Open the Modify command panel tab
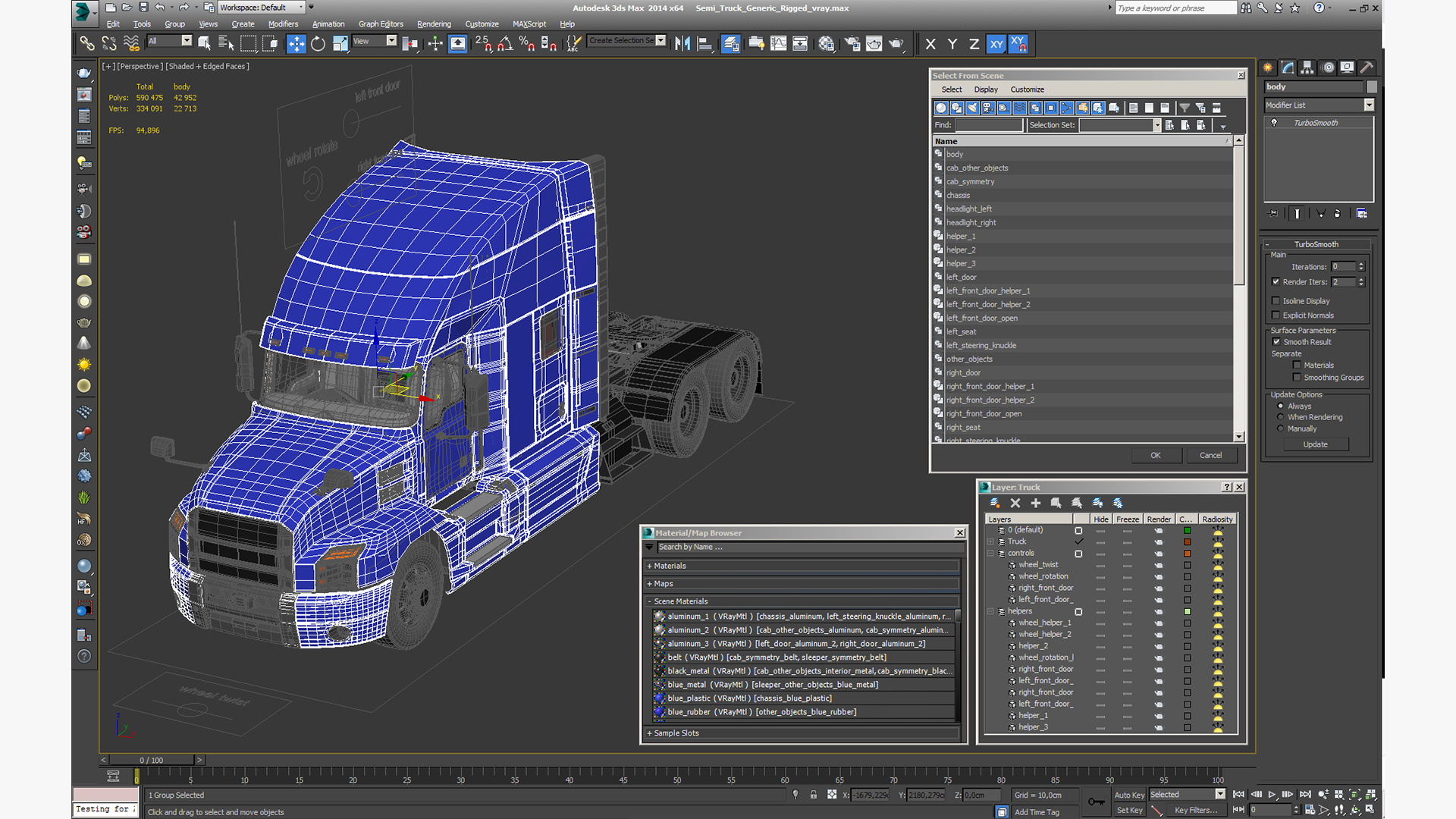Image resolution: width=1456 pixels, height=819 pixels. pyautogui.click(x=1288, y=67)
